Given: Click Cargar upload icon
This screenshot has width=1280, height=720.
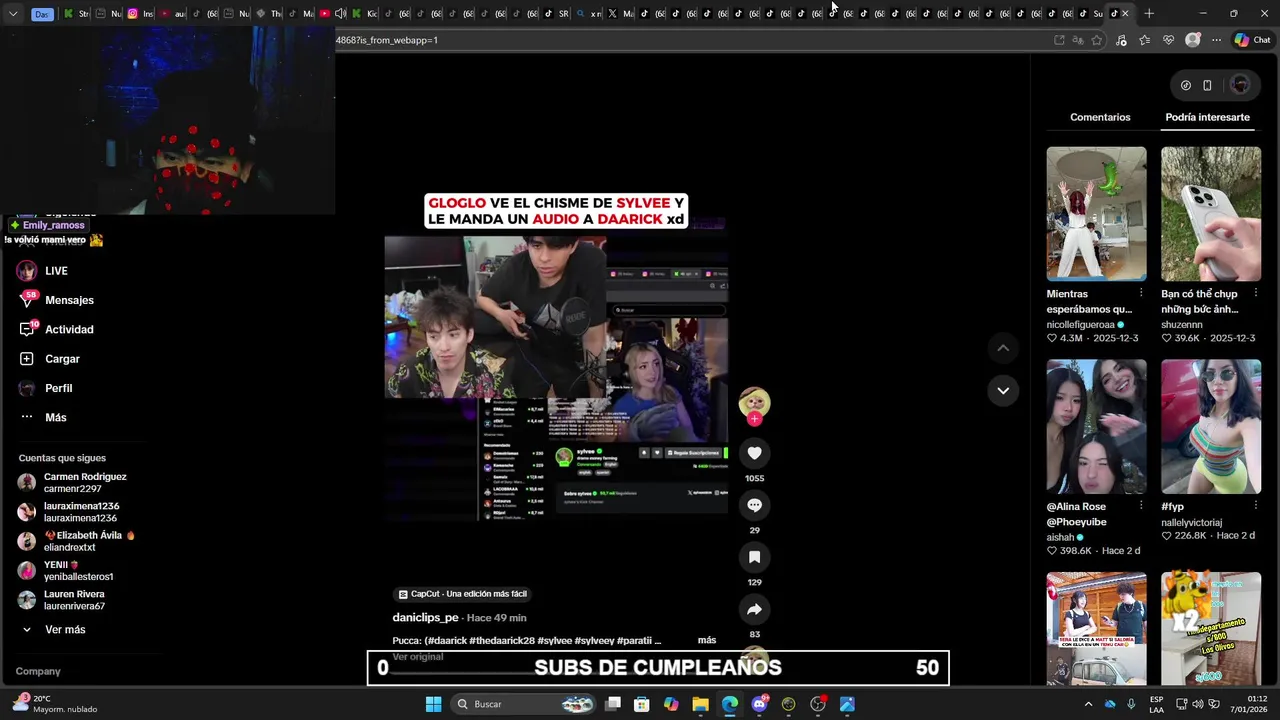Looking at the screenshot, I should [27, 358].
